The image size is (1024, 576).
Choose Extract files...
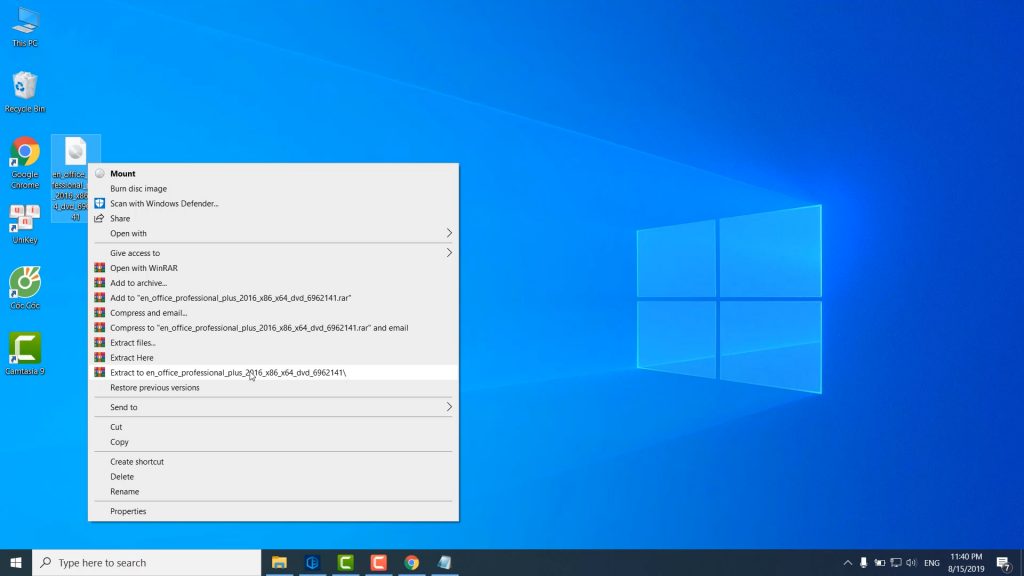pos(273,343)
